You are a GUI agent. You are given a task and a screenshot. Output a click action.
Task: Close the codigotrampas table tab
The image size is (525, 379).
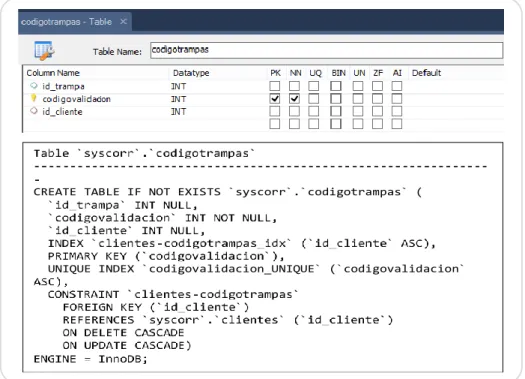[124, 22]
